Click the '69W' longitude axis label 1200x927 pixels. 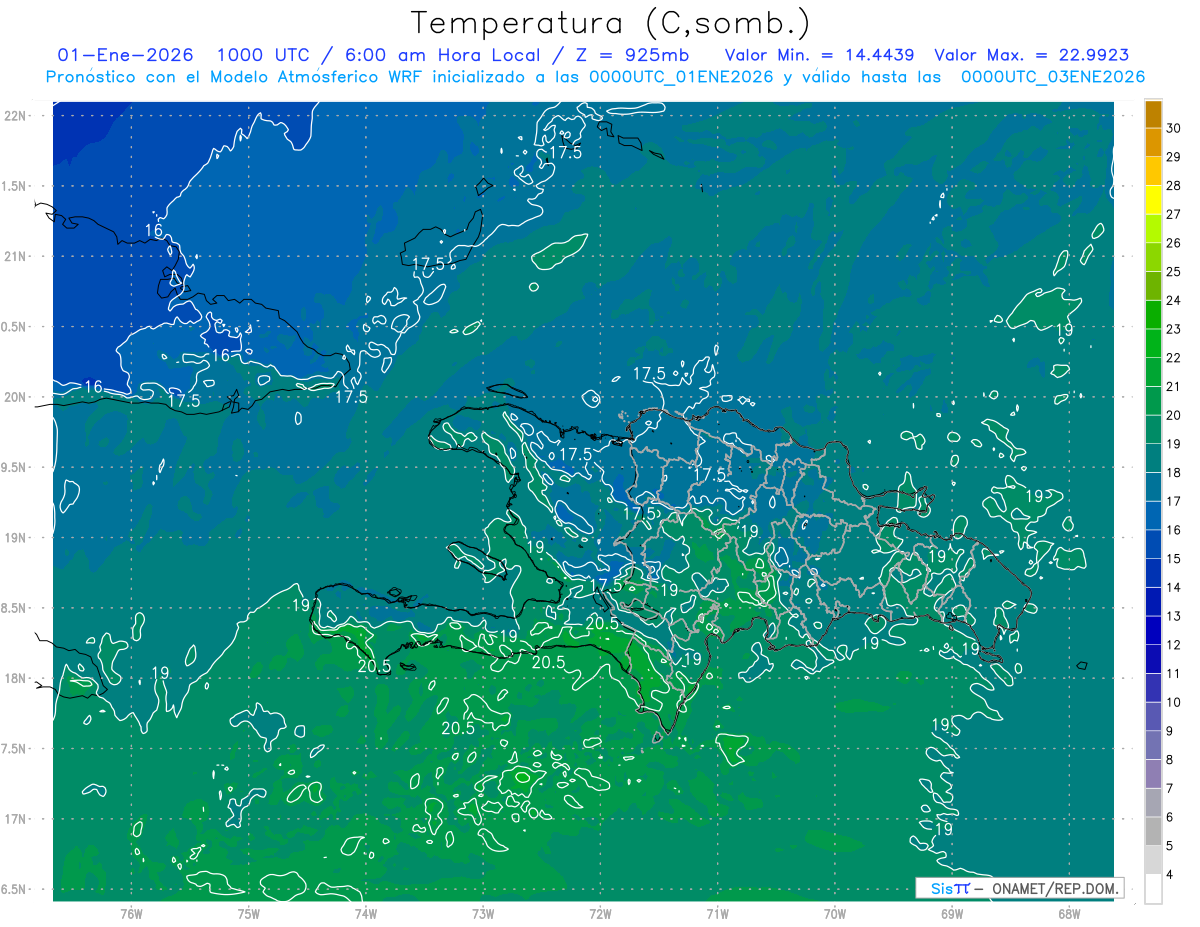[x=951, y=913]
